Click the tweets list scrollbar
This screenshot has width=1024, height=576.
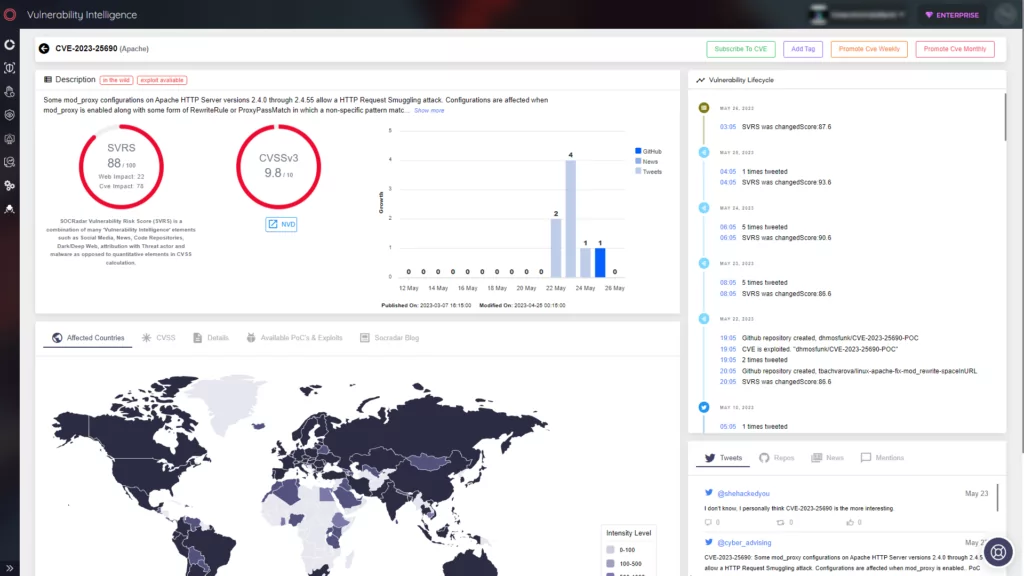click(998, 496)
